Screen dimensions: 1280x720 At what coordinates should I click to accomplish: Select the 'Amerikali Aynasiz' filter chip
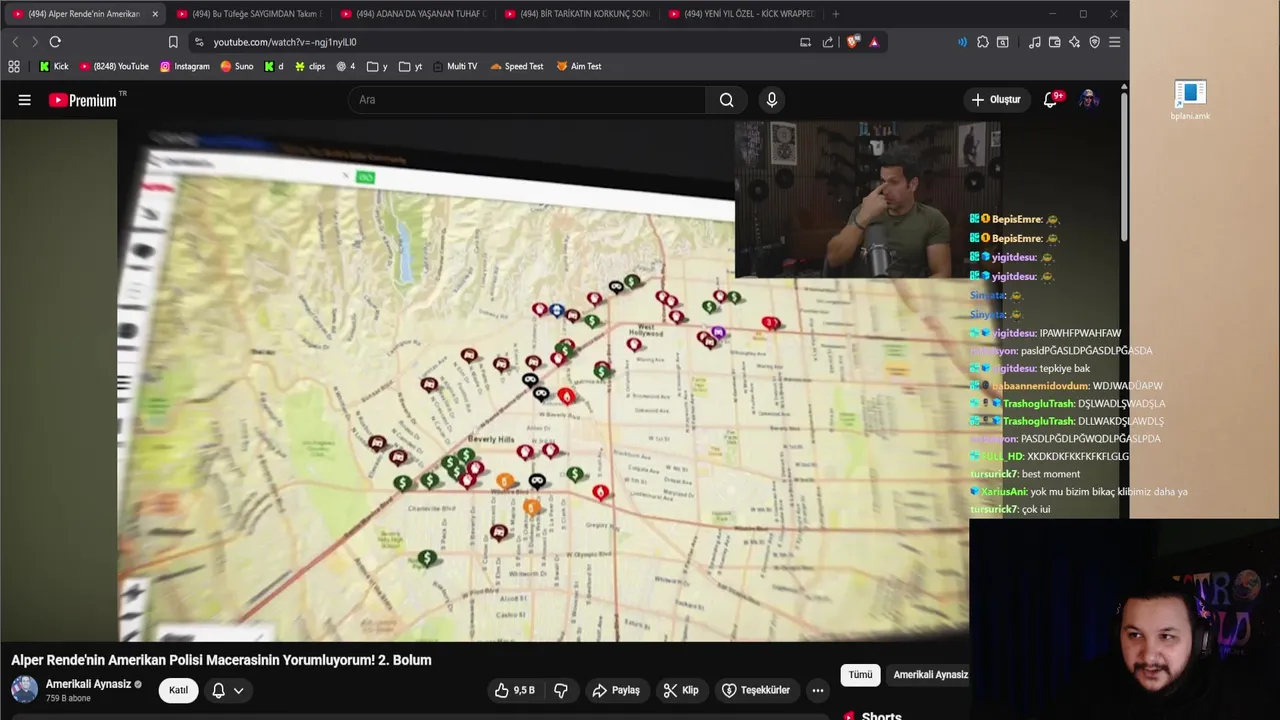pyautogui.click(x=929, y=675)
